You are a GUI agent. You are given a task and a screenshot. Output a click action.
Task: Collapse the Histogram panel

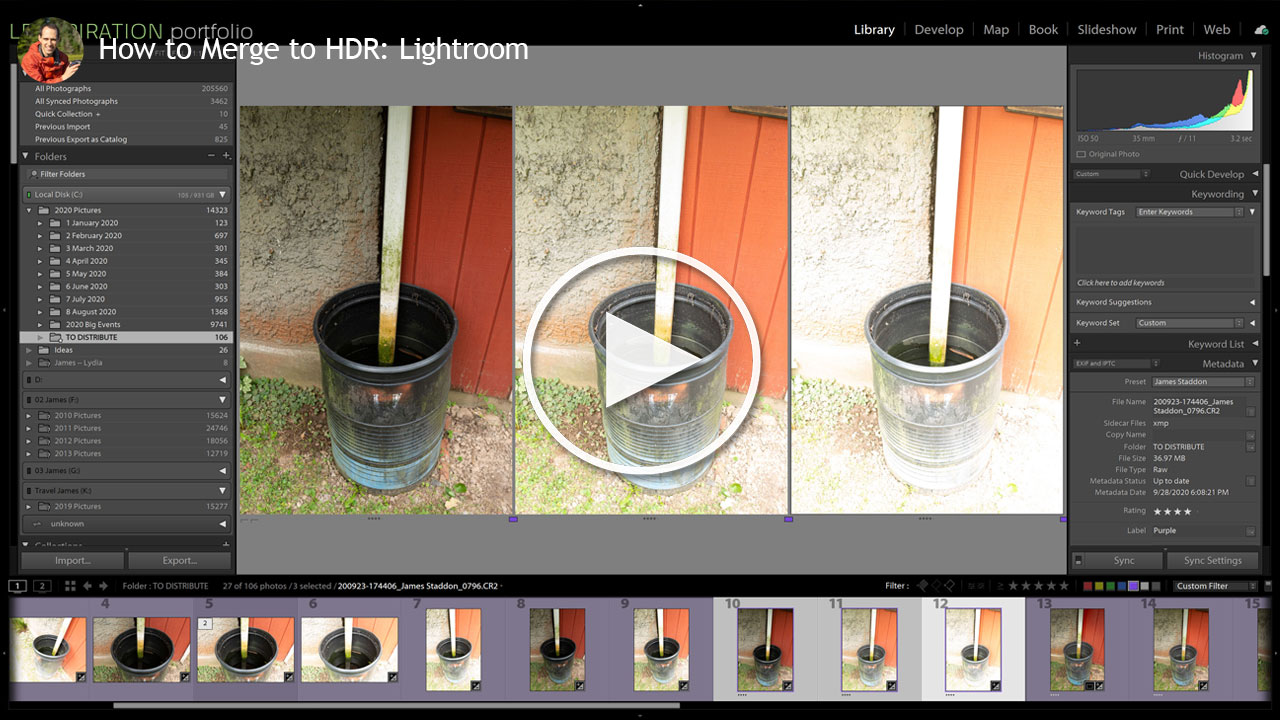[x=1255, y=56]
